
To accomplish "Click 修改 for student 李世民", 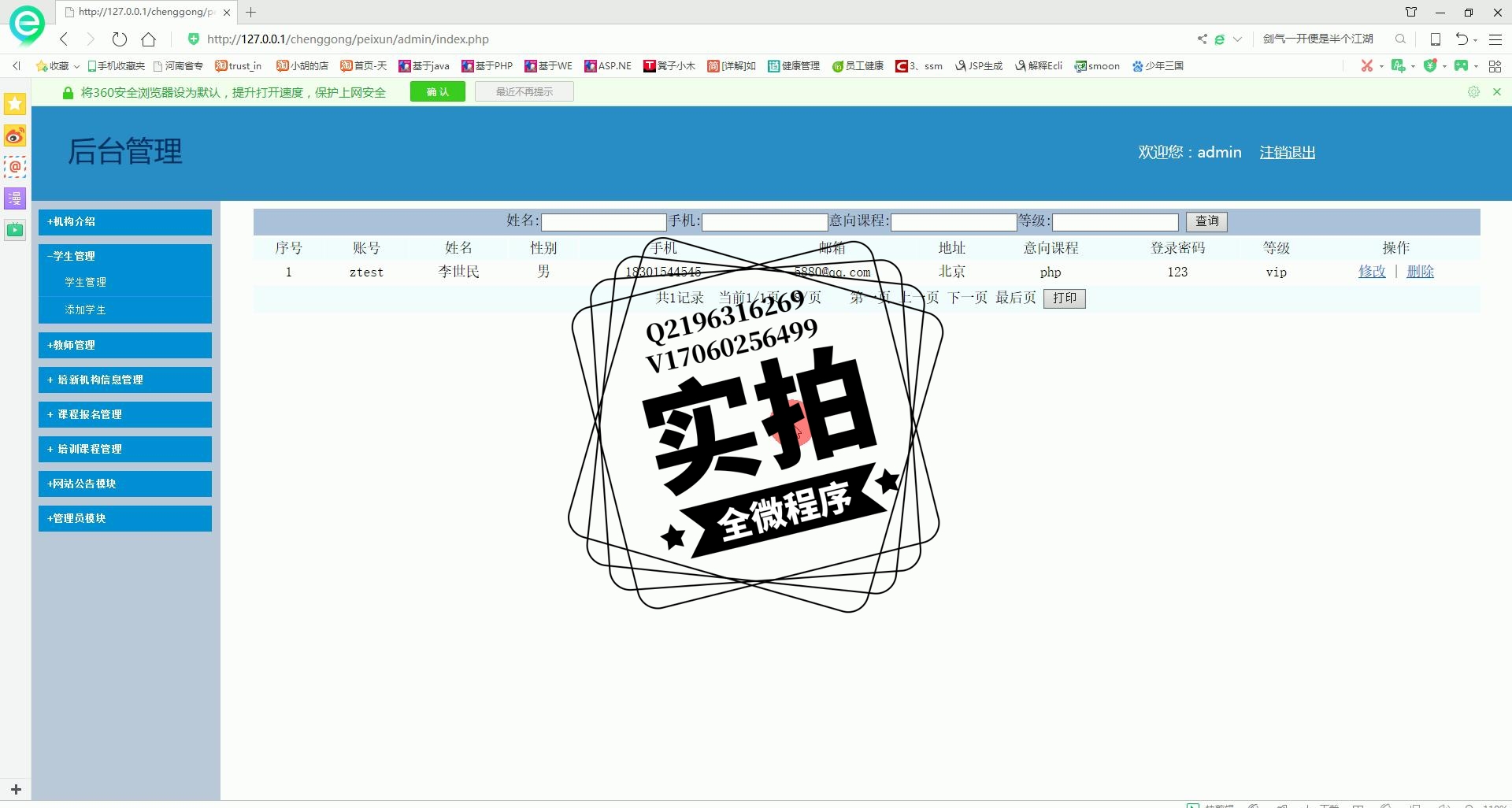I will click(x=1372, y=272).
